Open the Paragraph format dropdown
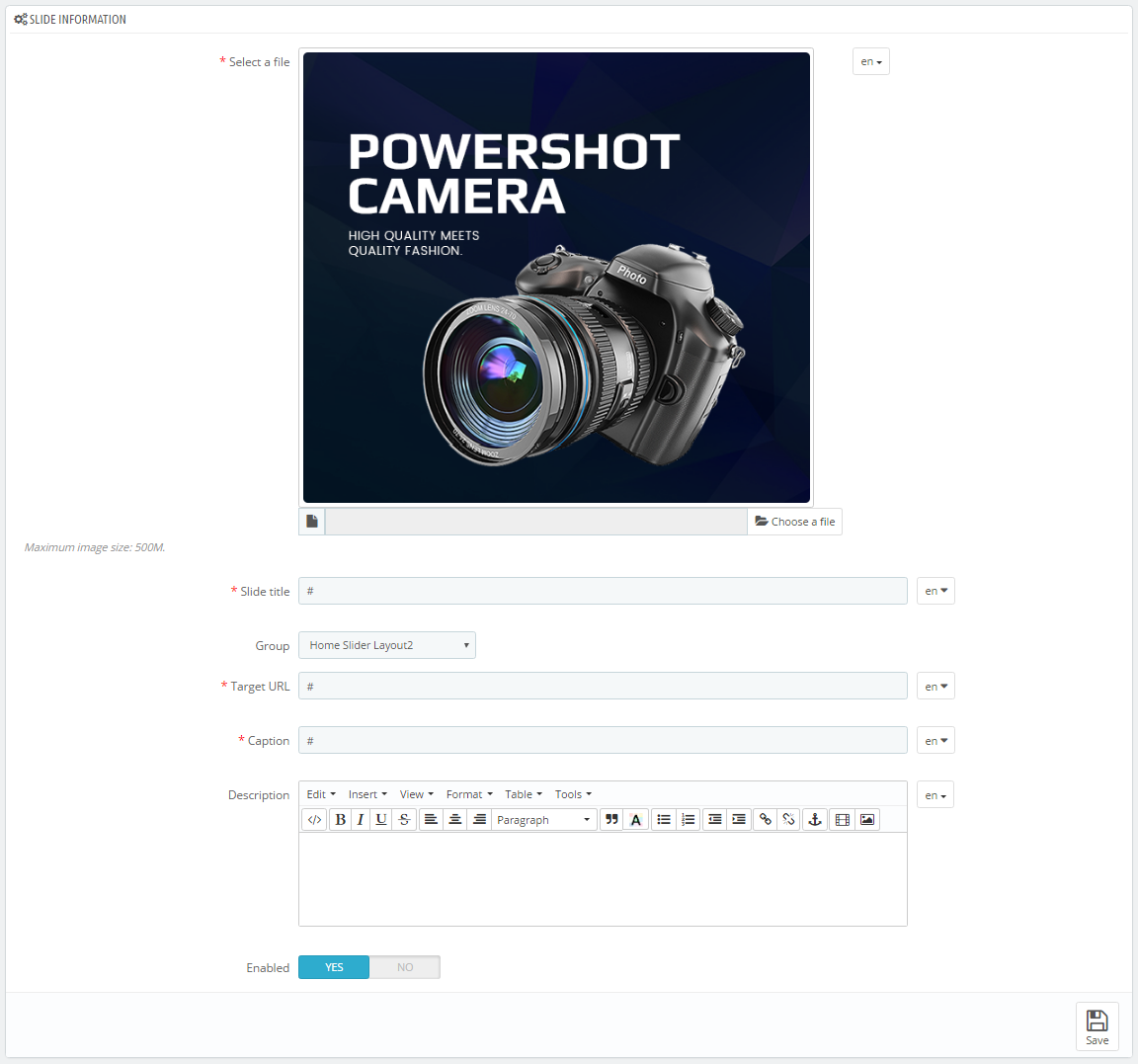 tap(543, 819)
